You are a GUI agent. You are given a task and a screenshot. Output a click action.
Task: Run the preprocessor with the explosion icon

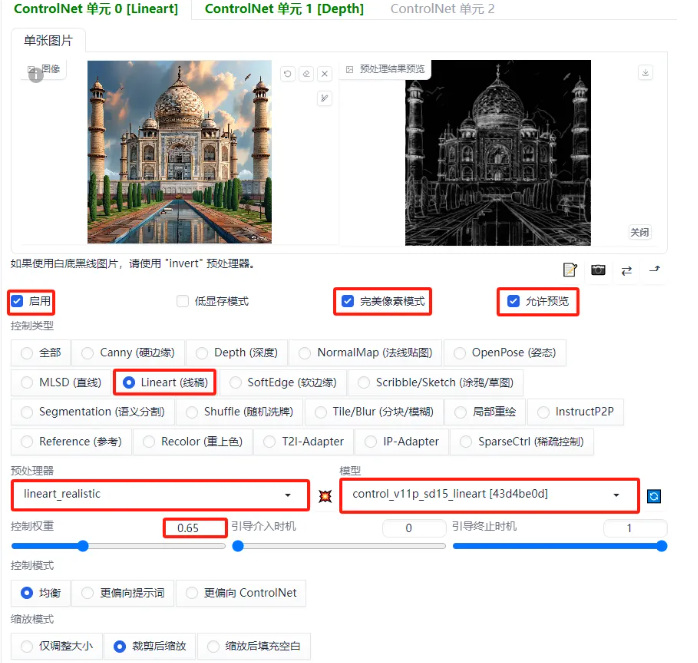[325, 496]
